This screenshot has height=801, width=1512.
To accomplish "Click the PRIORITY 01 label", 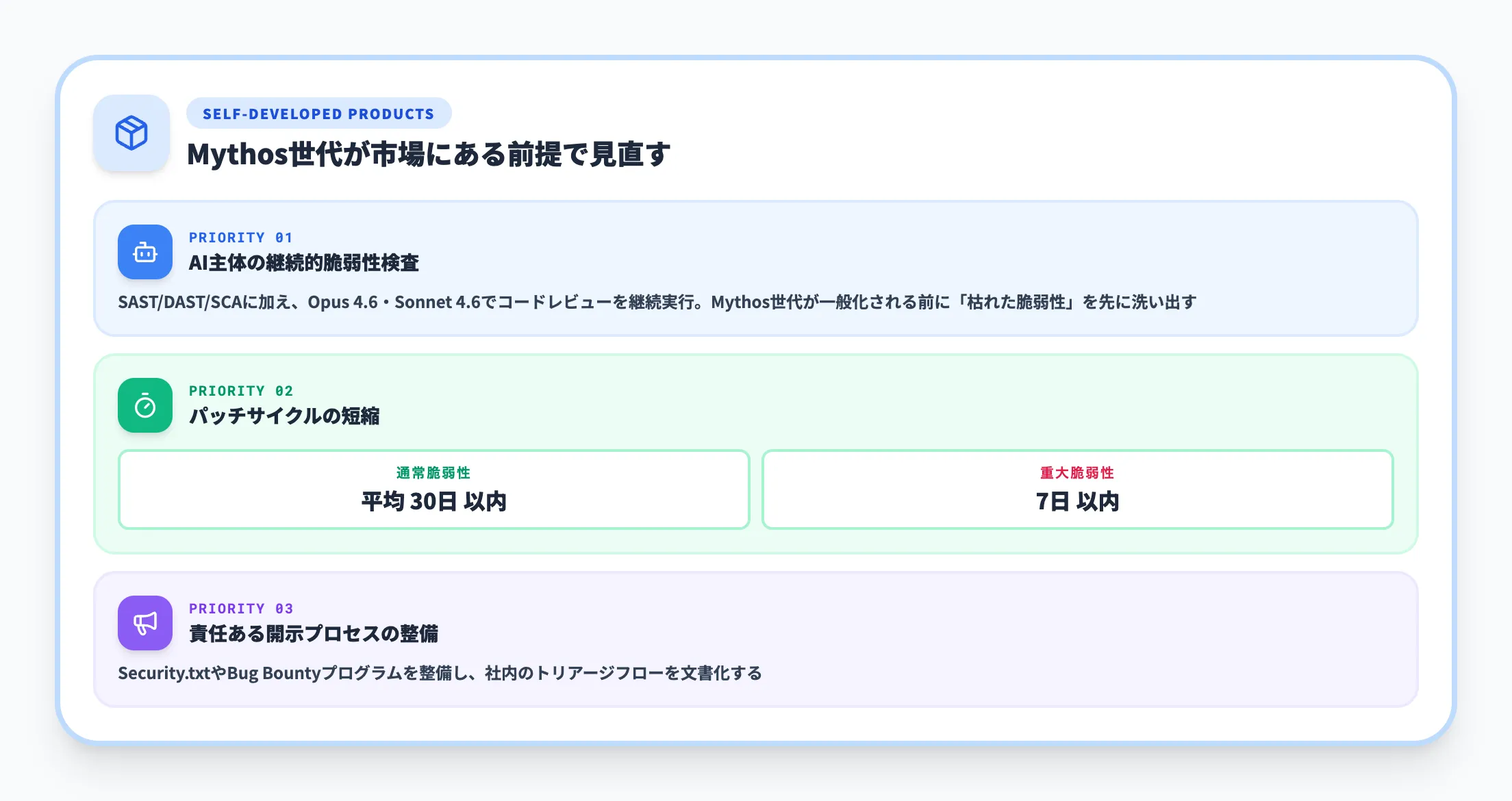I will [x=241, y=238].
